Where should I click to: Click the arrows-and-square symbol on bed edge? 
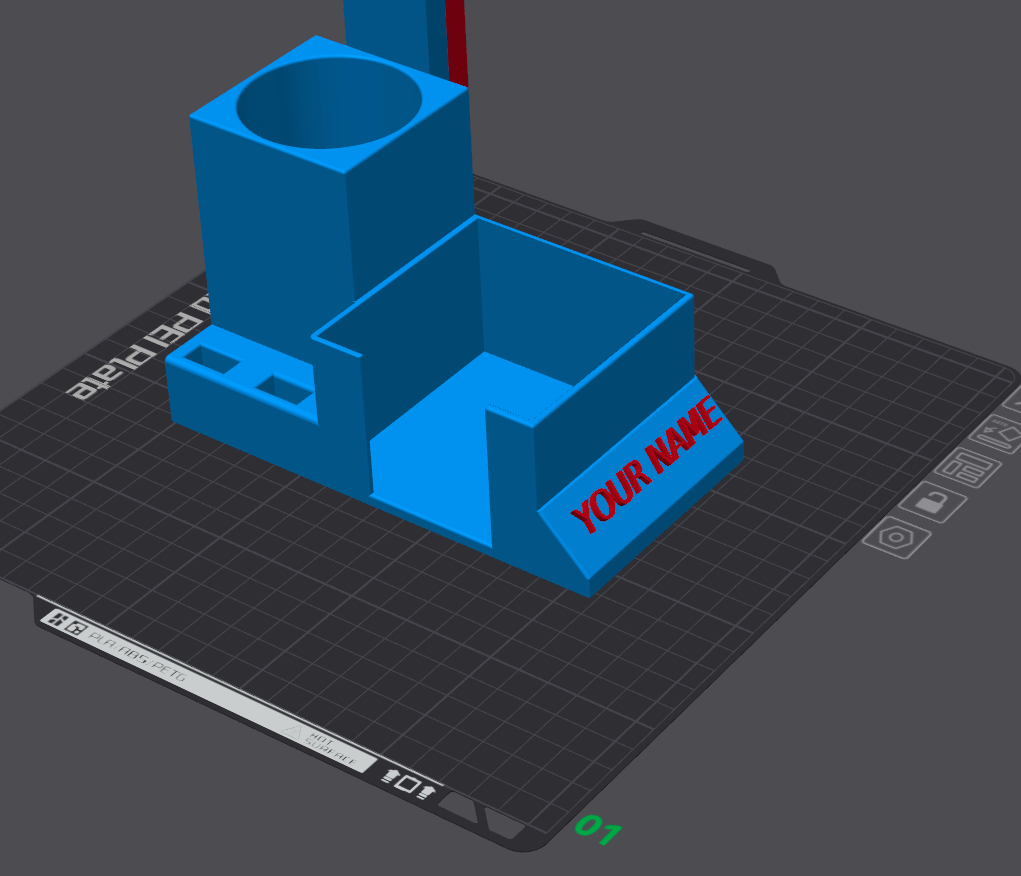[408, 784]
